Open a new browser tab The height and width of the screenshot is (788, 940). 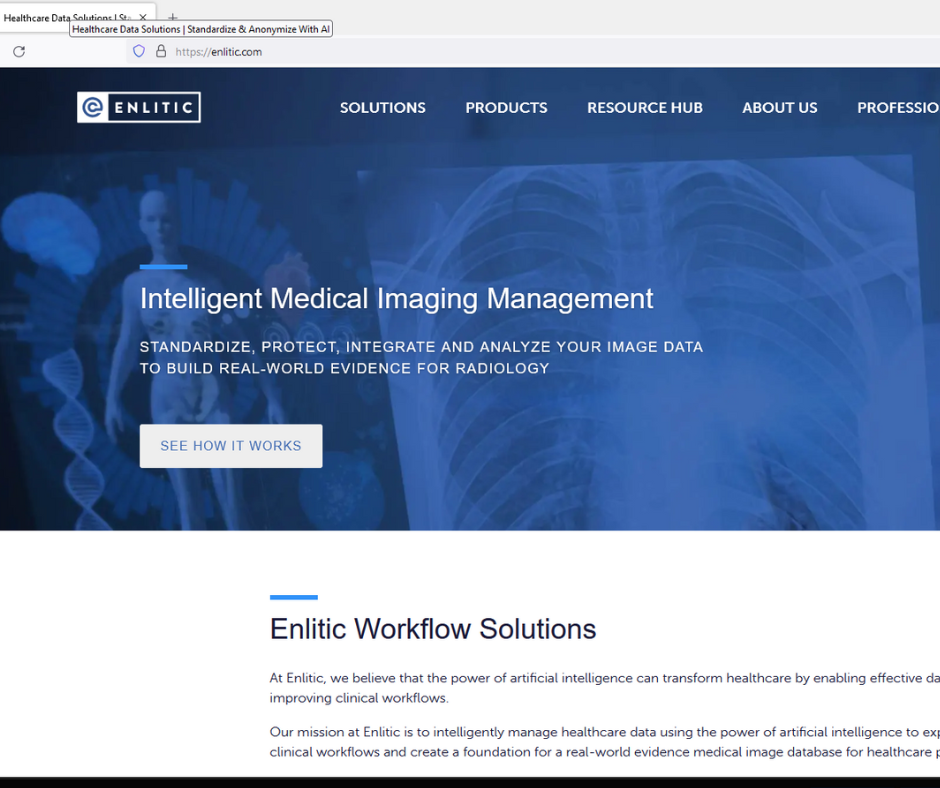click(x=173, y=17)
